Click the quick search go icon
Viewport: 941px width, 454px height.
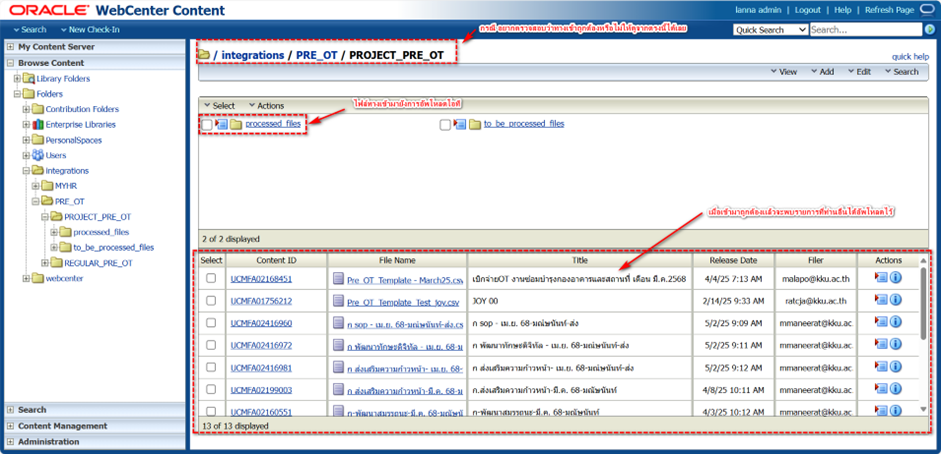(x=929, y=30)
